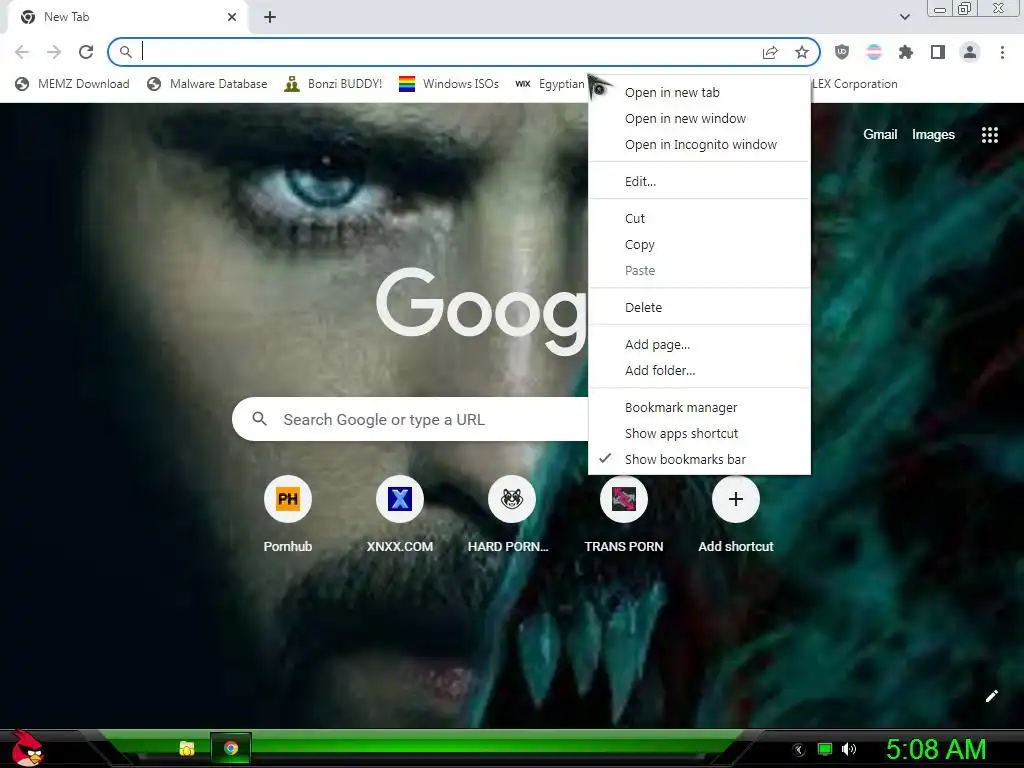Viewport: 1024px width, 768px height.
Task: Open the TRANS PORN shortcut tile
Action: tap(624, 515)
